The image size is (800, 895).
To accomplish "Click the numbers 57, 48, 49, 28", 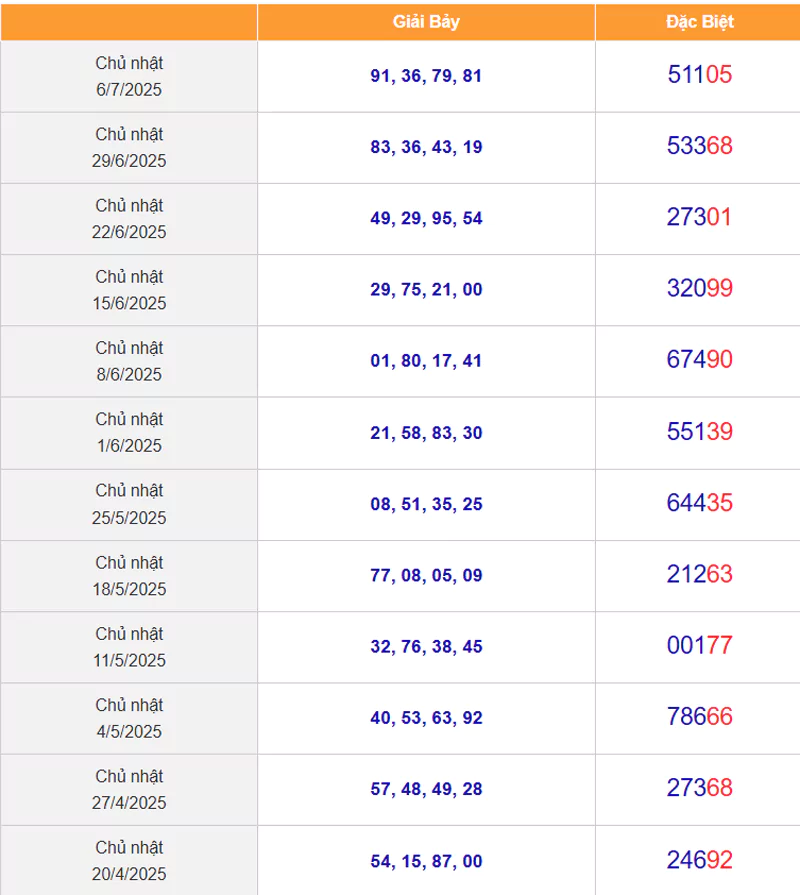I will 426,789.
